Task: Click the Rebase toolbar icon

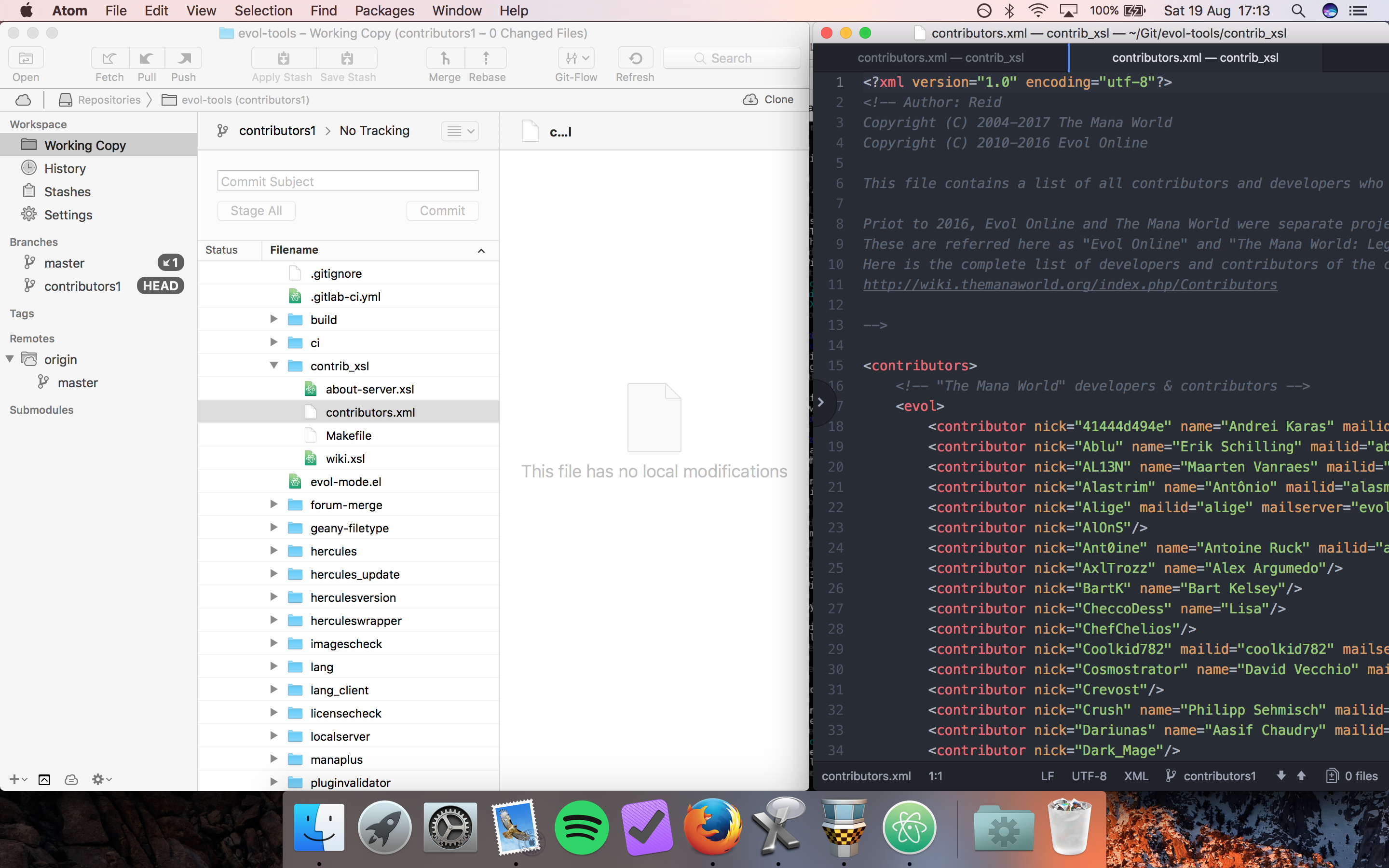Action: click(486, 58)
